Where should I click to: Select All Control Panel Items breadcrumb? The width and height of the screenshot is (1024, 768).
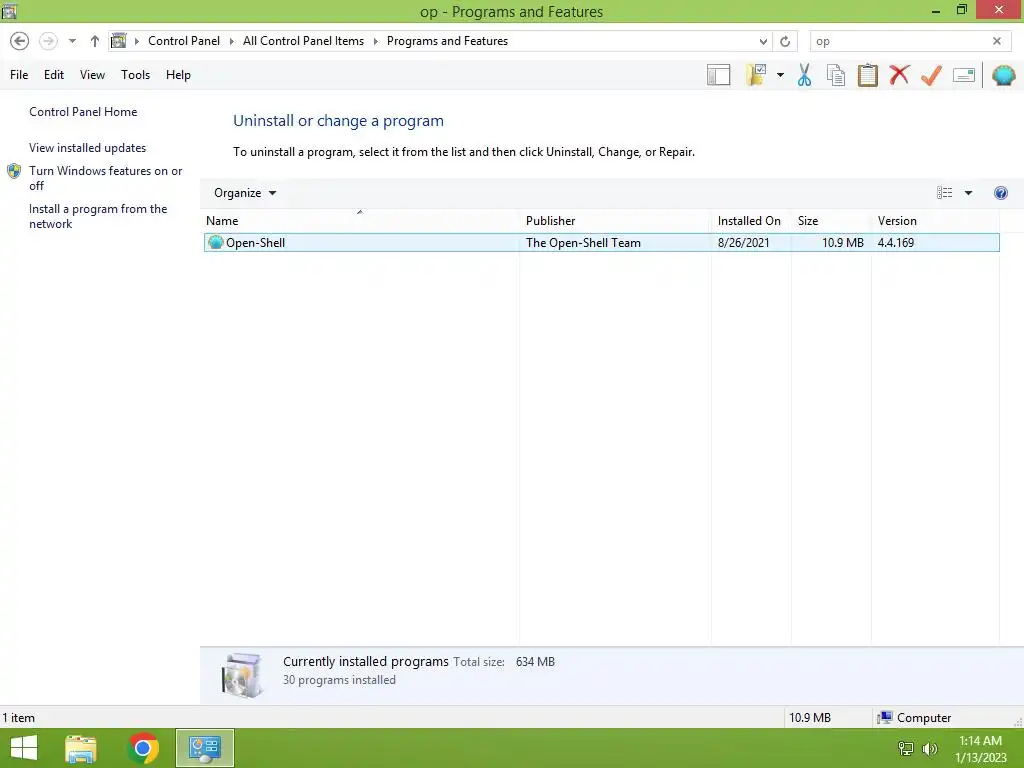click(x=303, y=41)
